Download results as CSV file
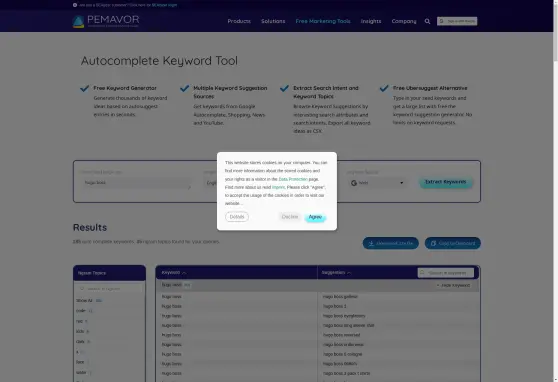The width and height of the screenshot is (558, 382). point(390,243)
